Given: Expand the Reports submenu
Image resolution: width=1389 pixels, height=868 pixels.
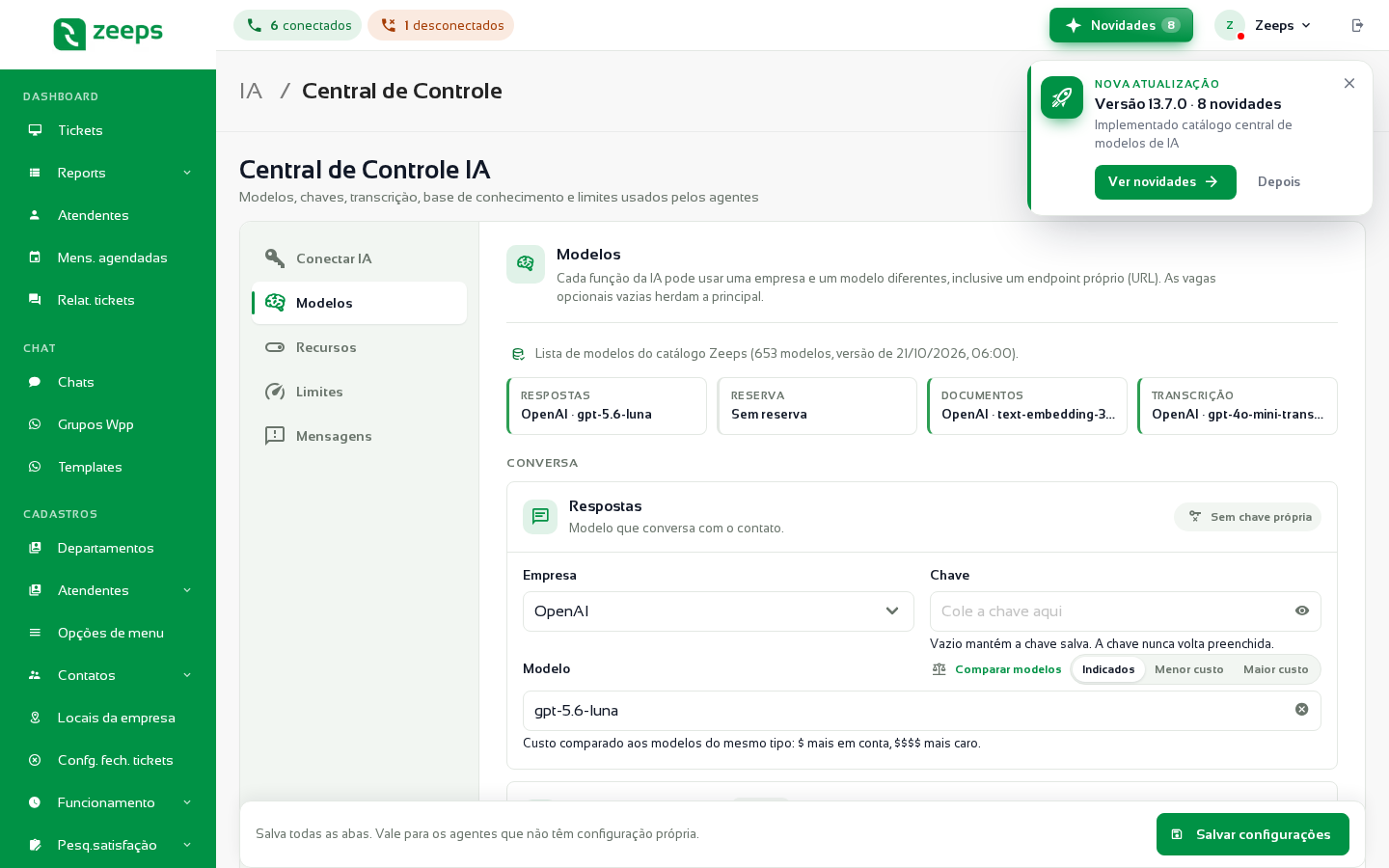Looking at the screenshot, I should [x=187, y=173].
